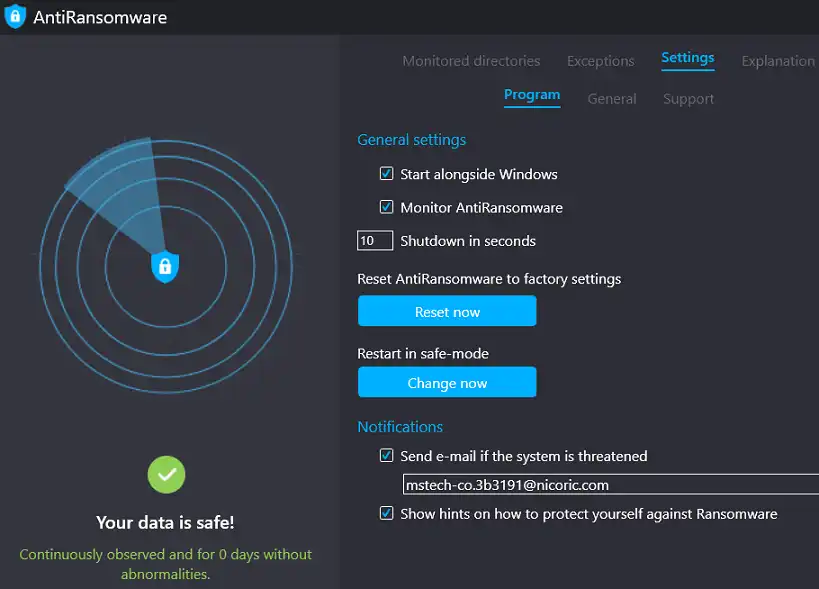Screen dimensions: 819x589
Task: Toggle Start alongside Windows checkbox
Action: coord(387,174)
